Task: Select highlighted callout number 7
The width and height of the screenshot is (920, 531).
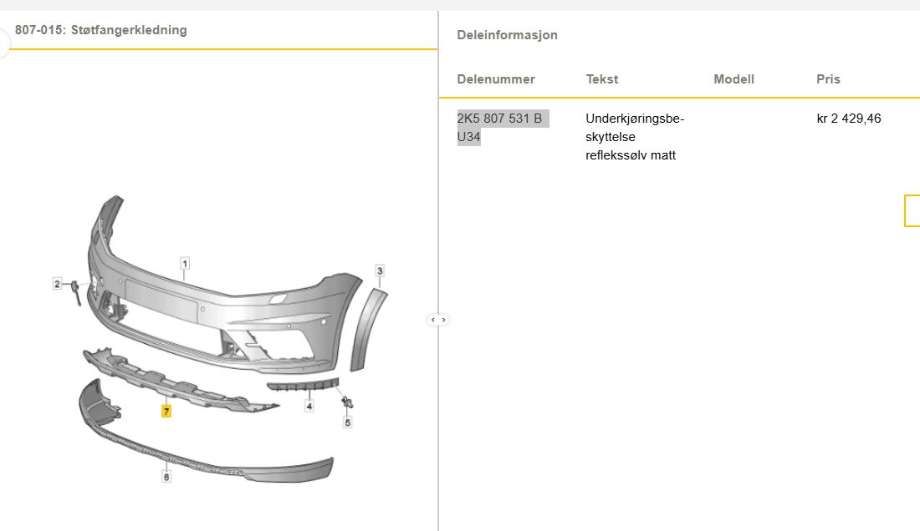Action: click(x=167, y=411)
